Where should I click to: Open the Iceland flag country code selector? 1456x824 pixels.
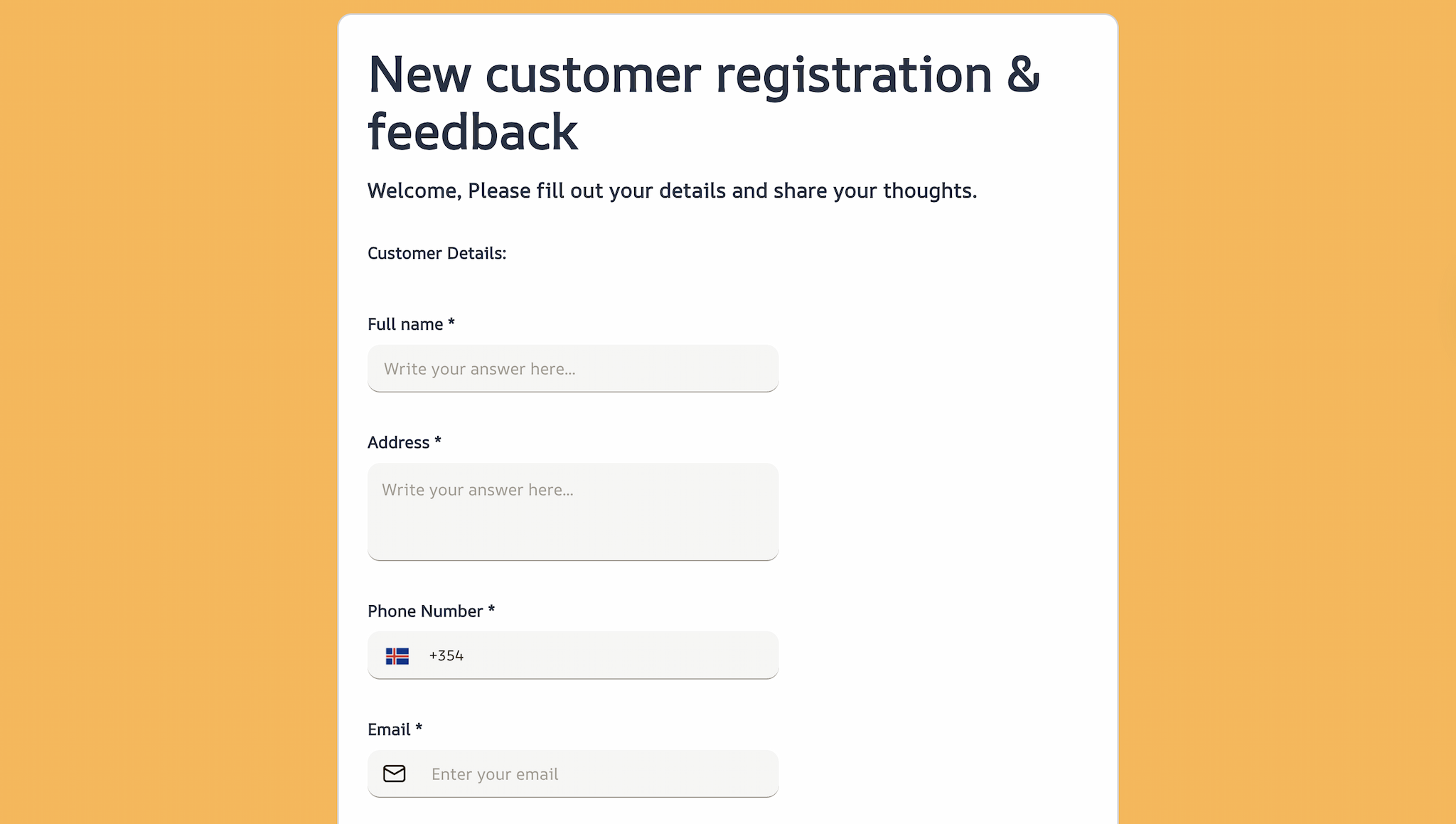tap(397, 656)
